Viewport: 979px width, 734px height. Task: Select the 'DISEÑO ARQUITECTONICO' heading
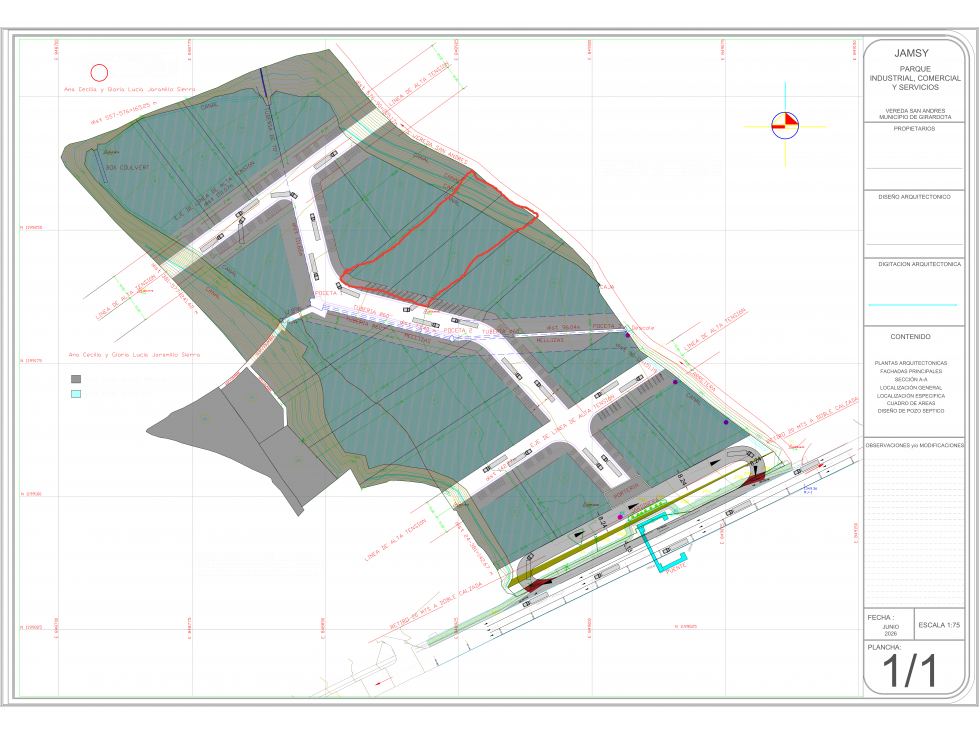coord(914,197)
